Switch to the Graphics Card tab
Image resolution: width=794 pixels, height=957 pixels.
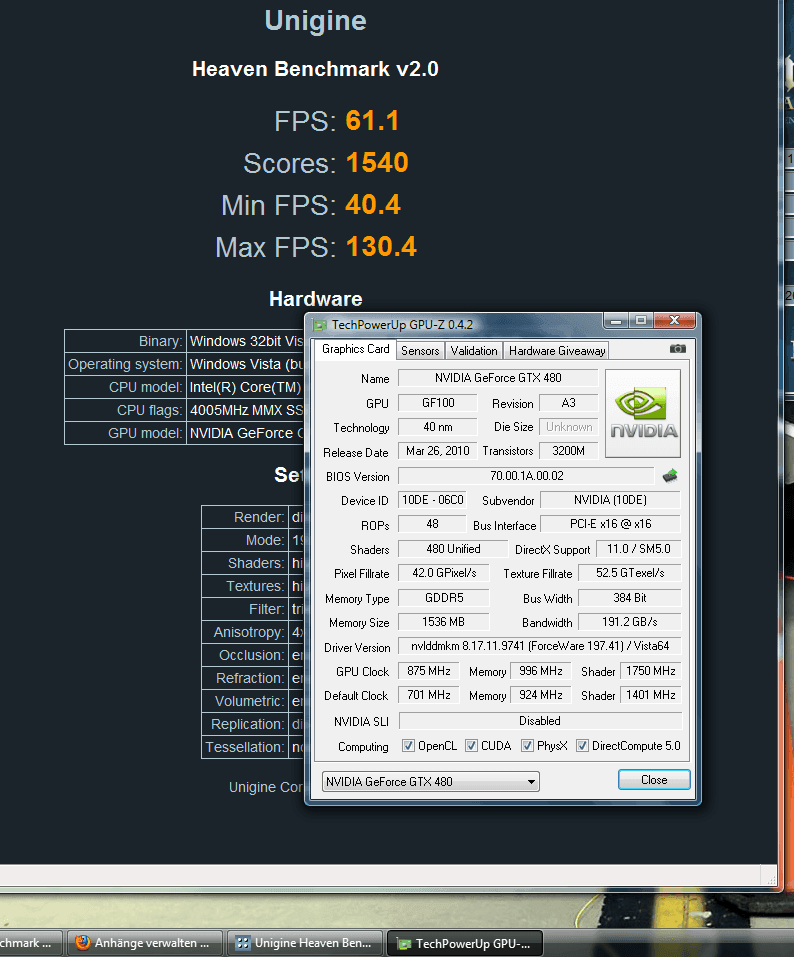click(355, 349)
